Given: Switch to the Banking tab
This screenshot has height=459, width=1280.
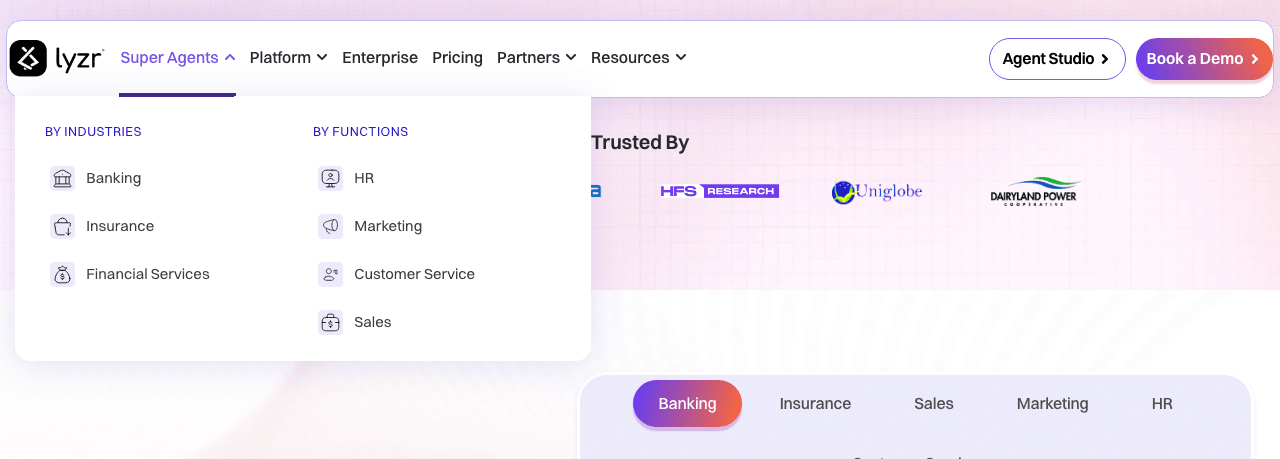Looking at the screenshot, I should [687, 404].
